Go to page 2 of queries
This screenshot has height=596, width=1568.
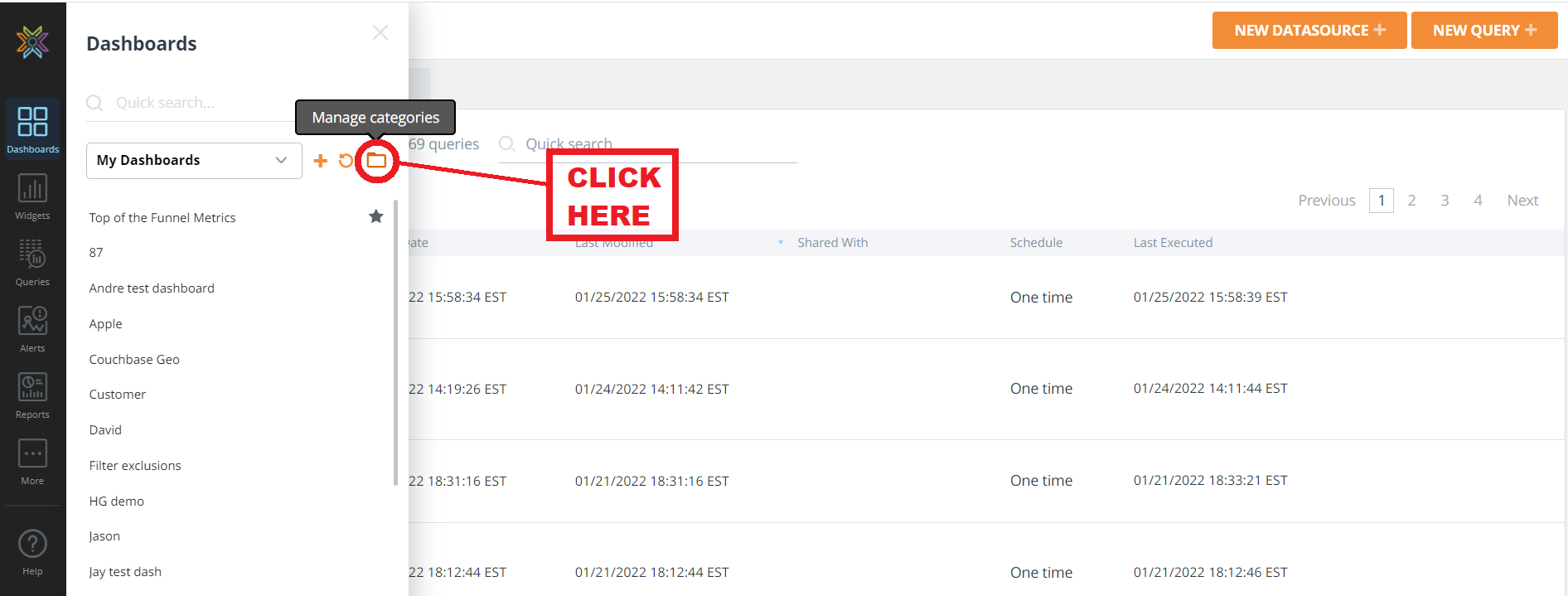coord(1411,201)
